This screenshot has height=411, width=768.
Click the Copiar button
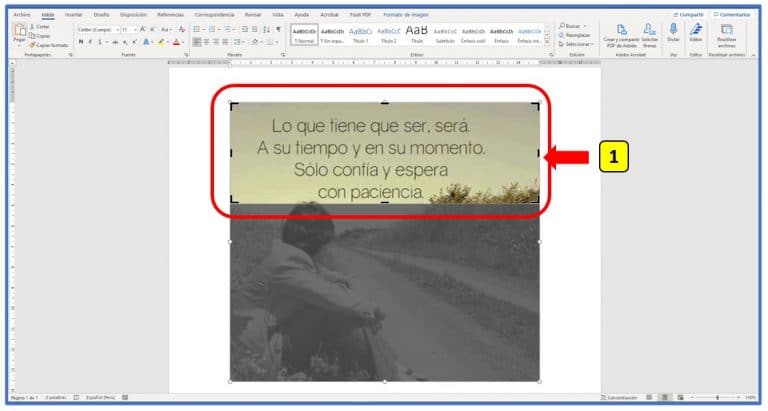point(40,36)
